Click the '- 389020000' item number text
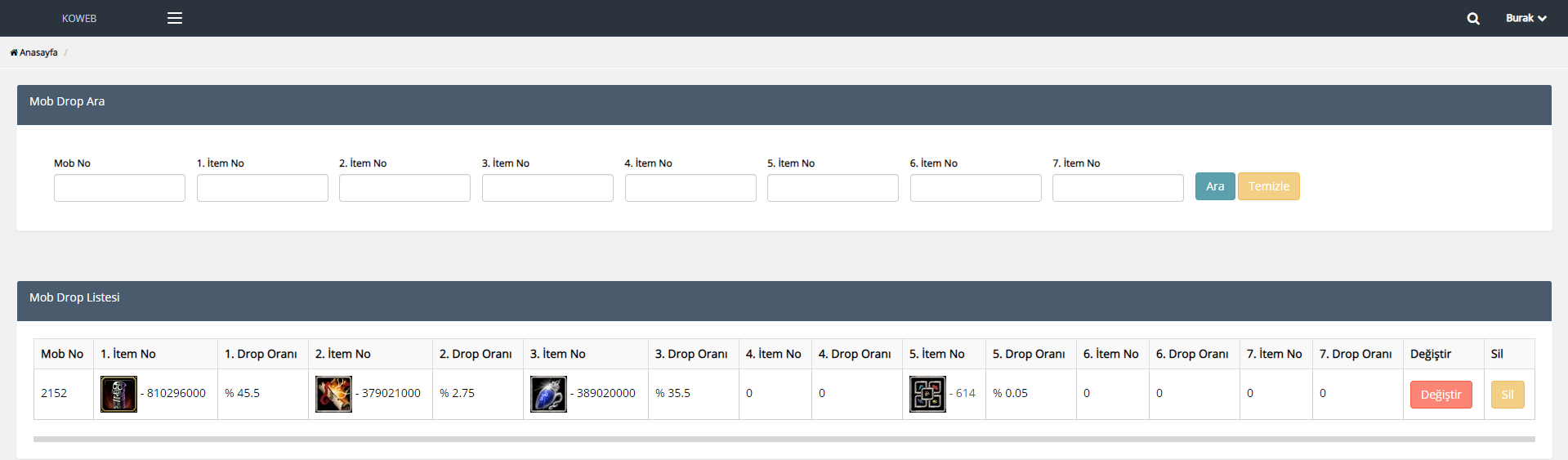Viewport: 1568px width, 460px height. tap(603, 393)
